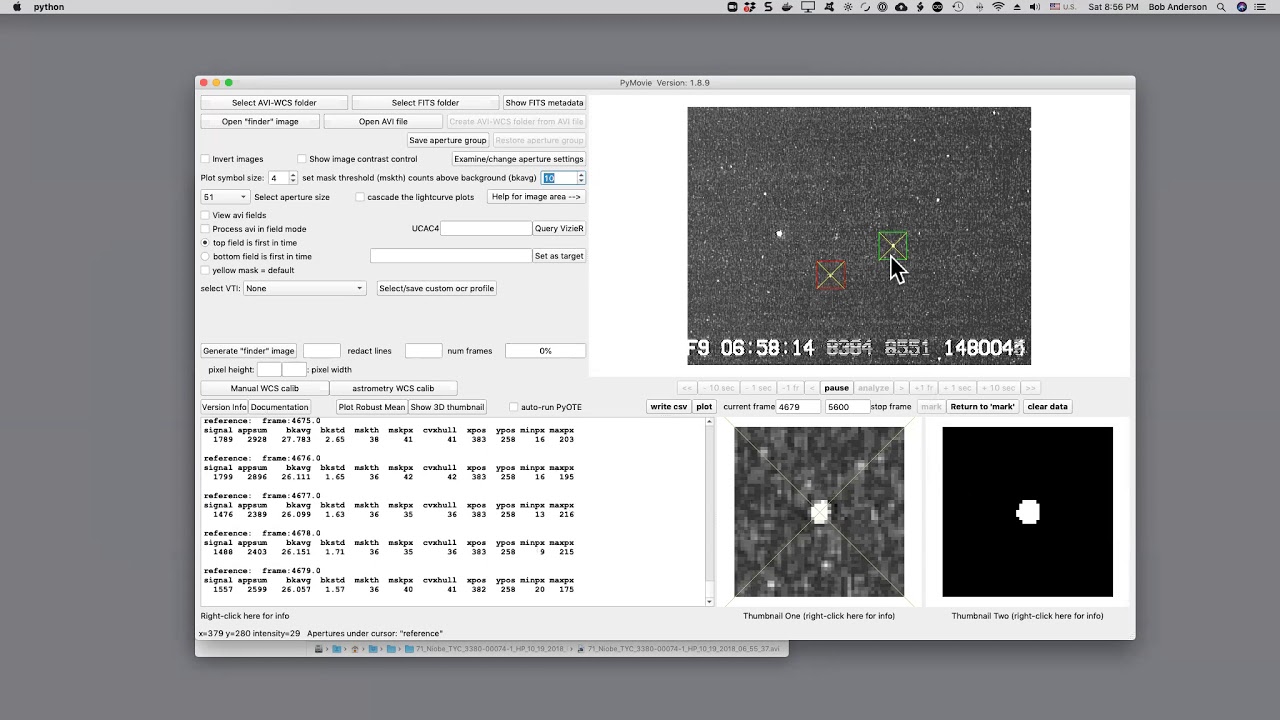This screenshot has height=720, width=1280.
Task: Open the Apple menu
Action: tap(16, 7)
